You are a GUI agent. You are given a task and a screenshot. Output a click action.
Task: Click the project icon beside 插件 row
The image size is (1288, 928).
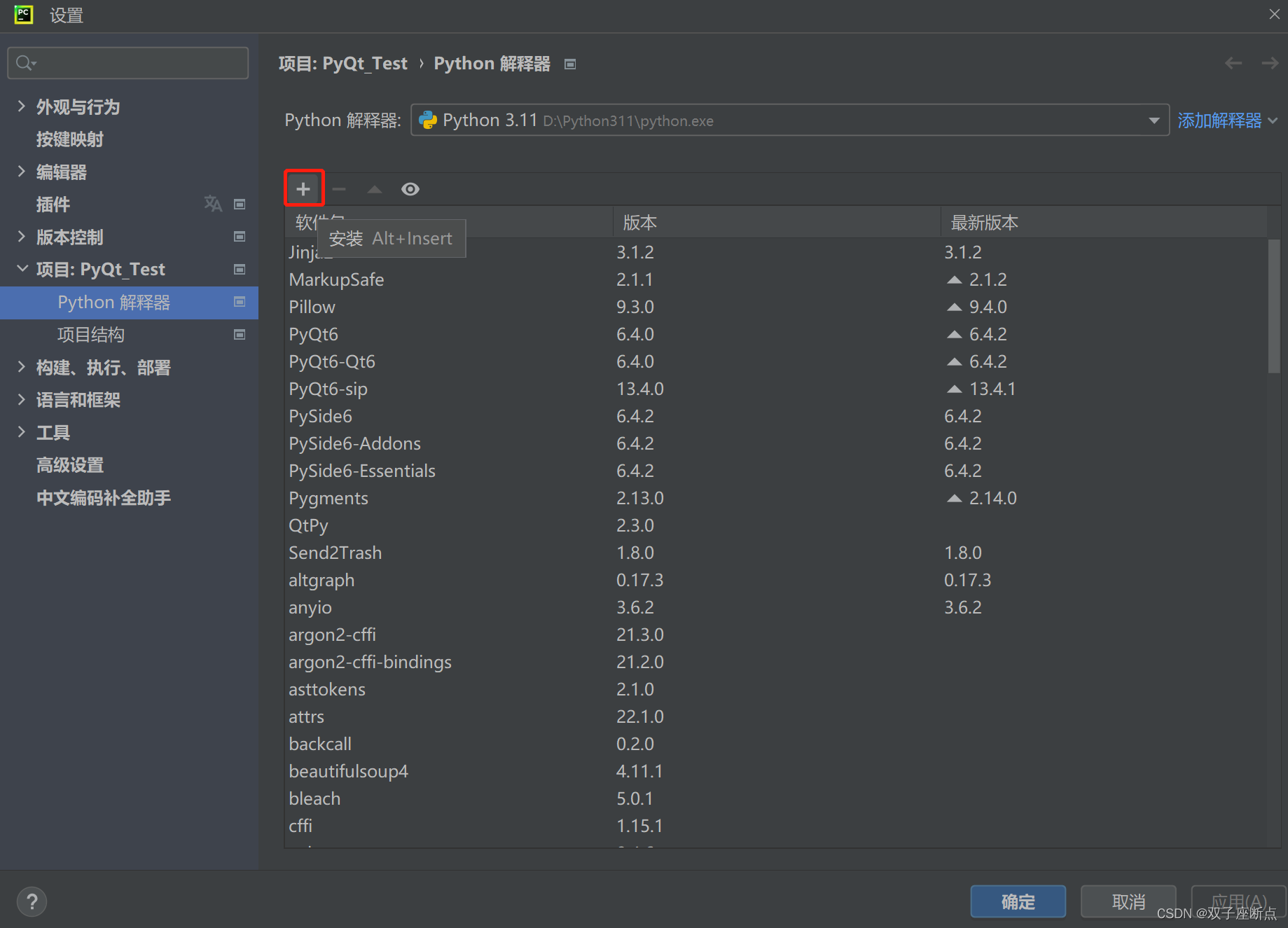tap(240, 205)
